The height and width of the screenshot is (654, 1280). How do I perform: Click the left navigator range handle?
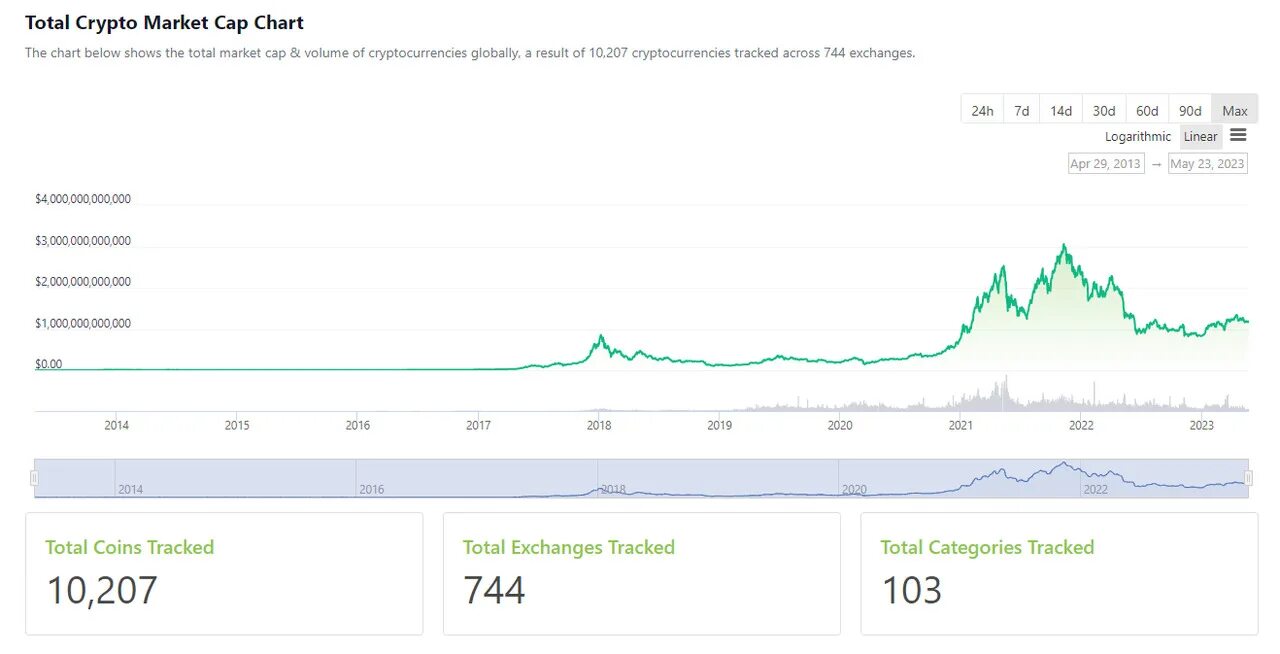pos(35,478)
